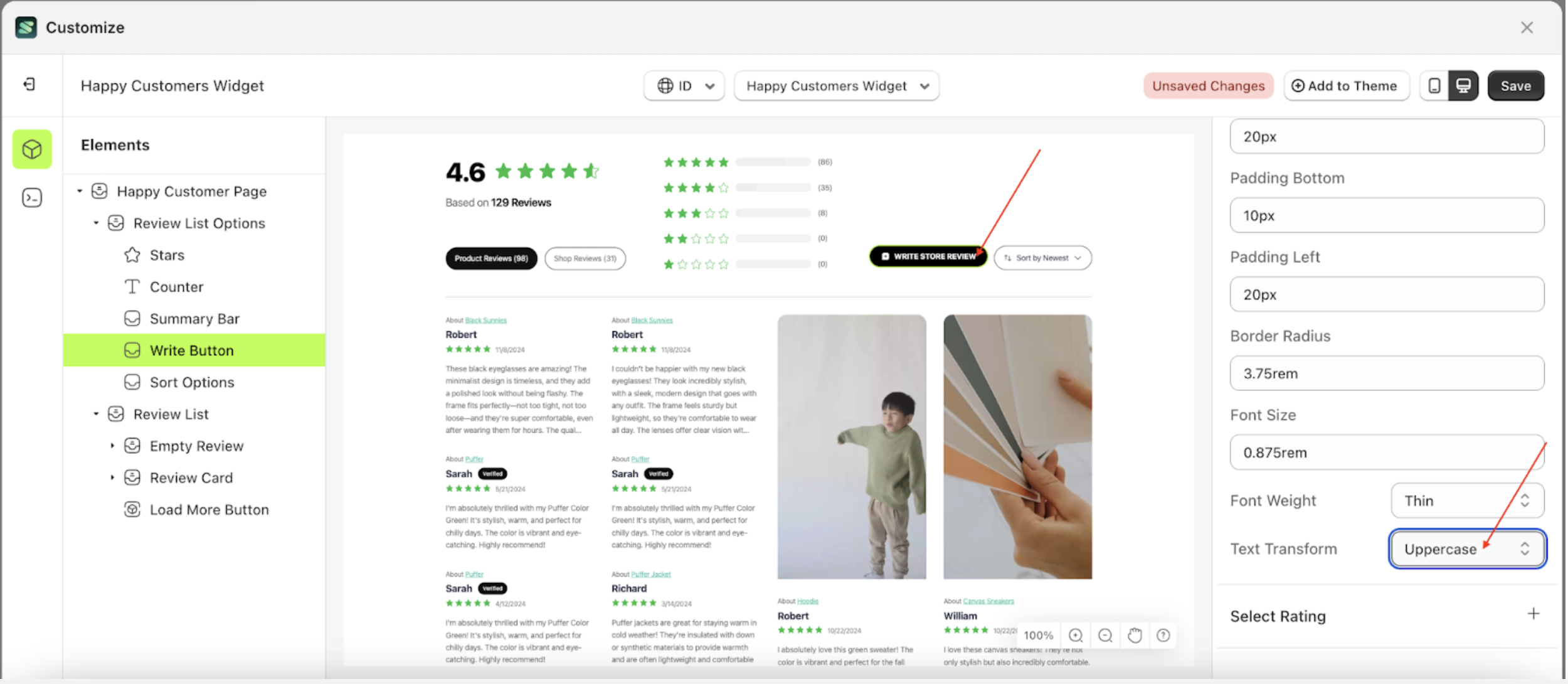Toggle the Shop Reviews (31) filter pill
Viewport: 1568px width, 684px height.
pyautogui.click(x=585, y=258)
